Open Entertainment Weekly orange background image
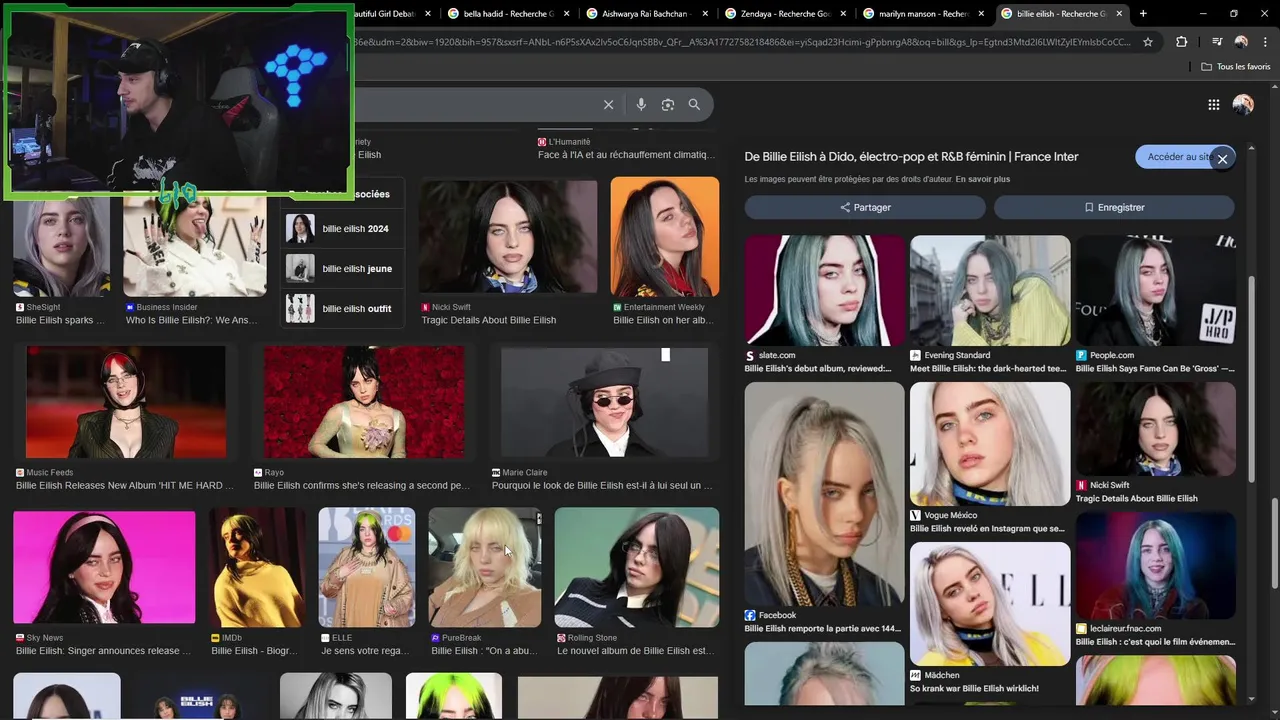The width and height of the screenshot is (1280, 720). pos(665,237)
